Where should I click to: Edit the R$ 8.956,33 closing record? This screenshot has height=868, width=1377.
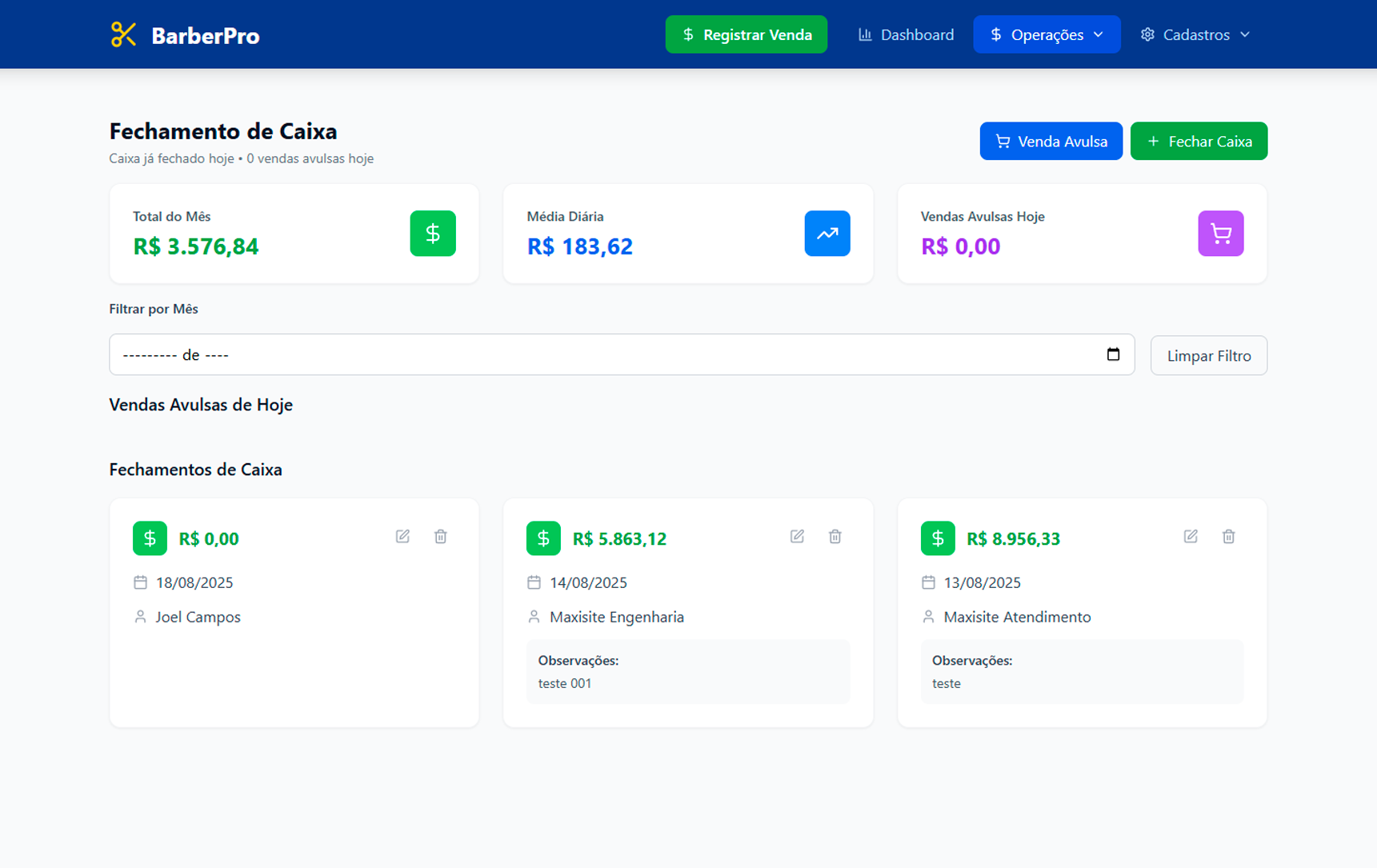pyautogui.click(x=1191, y=537)
